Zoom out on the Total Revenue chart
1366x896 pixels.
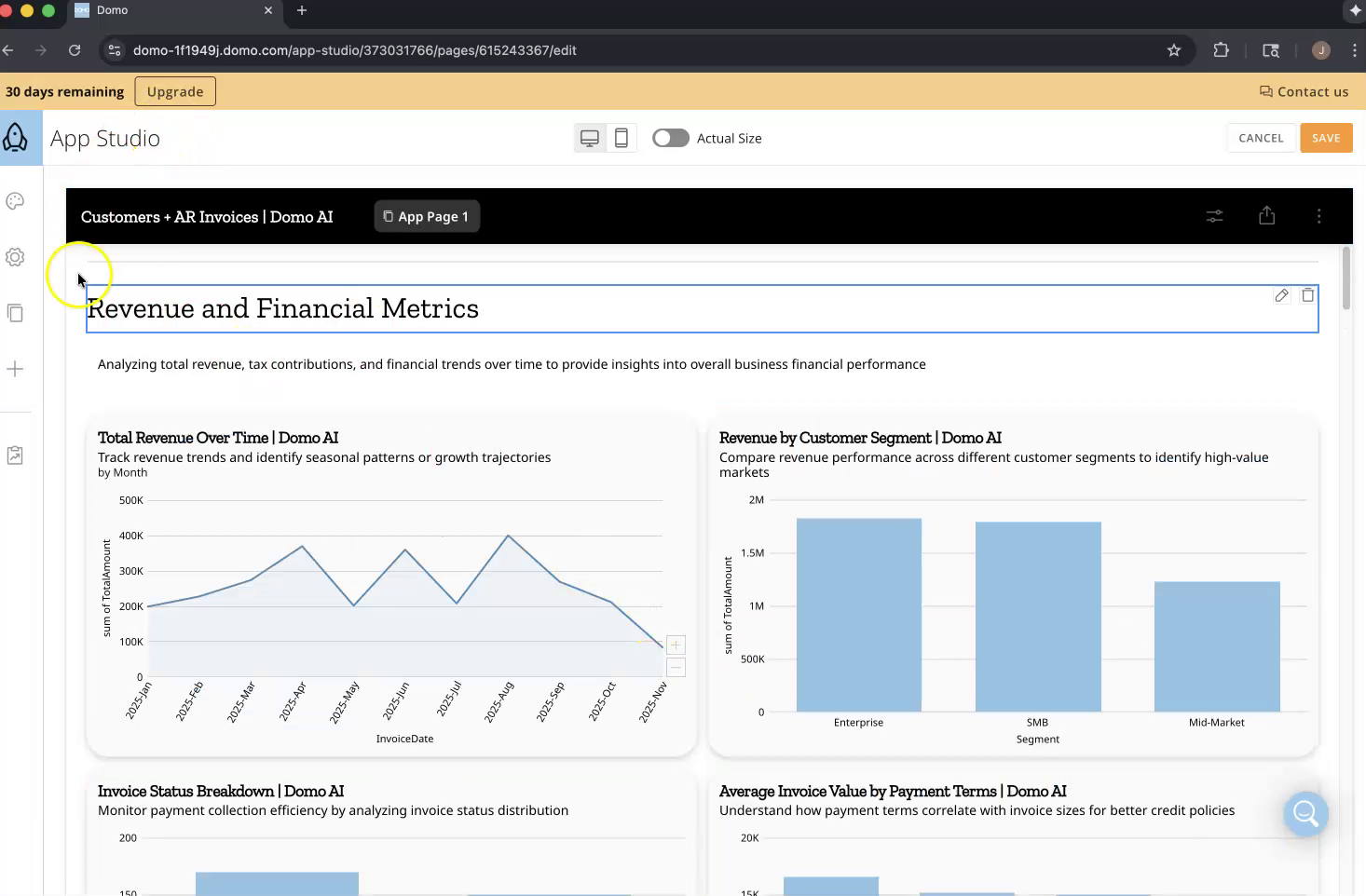point(676,667)
